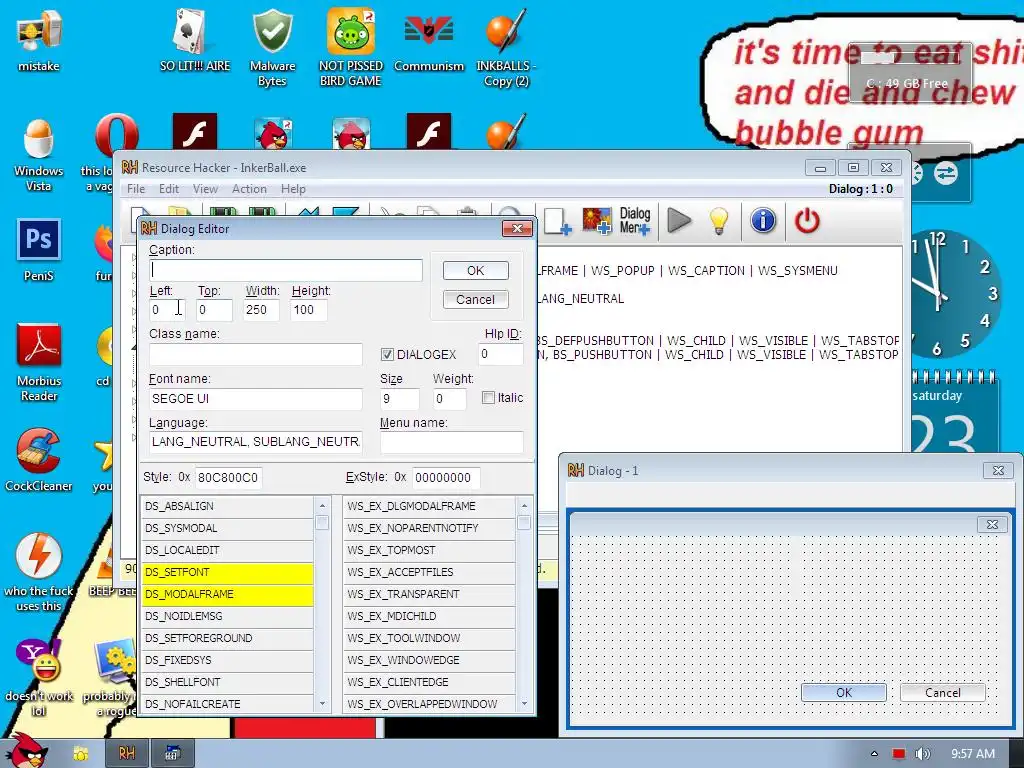Toggle the DS_SYSMODAL style flag
The height and width of the screenshot is (768, 1024).
click(227, 528)
